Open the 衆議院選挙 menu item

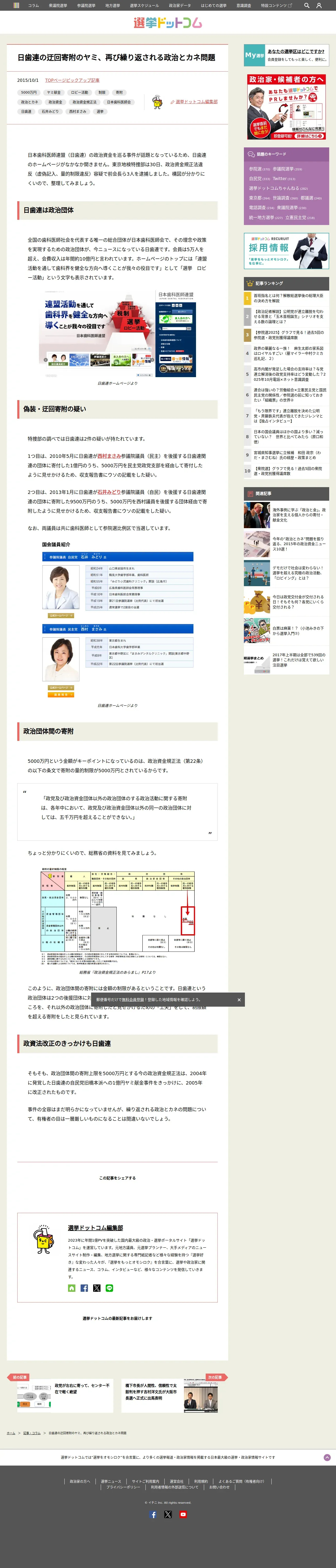(x=58, y=5)
